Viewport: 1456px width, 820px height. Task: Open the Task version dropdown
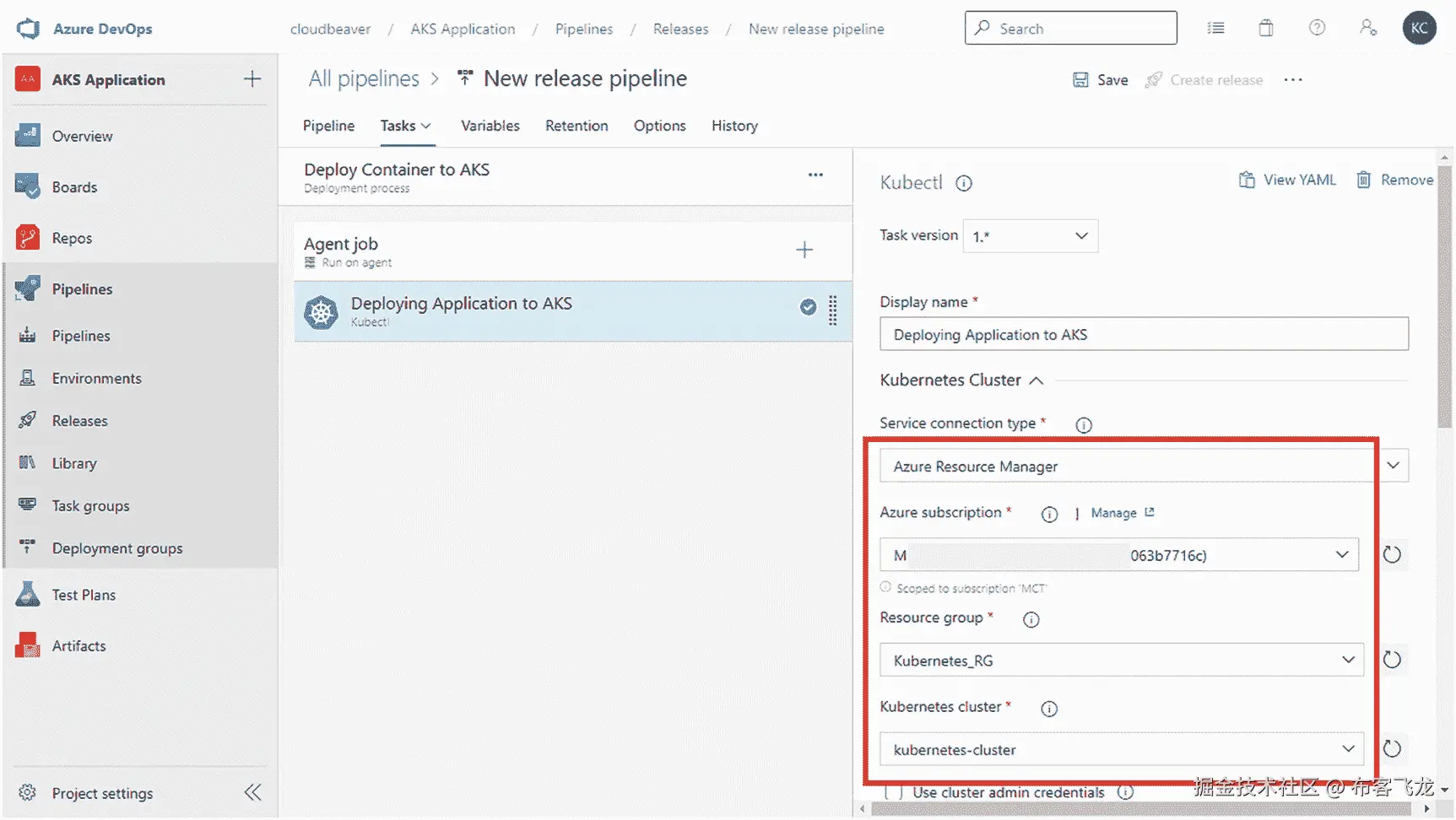1031,236
